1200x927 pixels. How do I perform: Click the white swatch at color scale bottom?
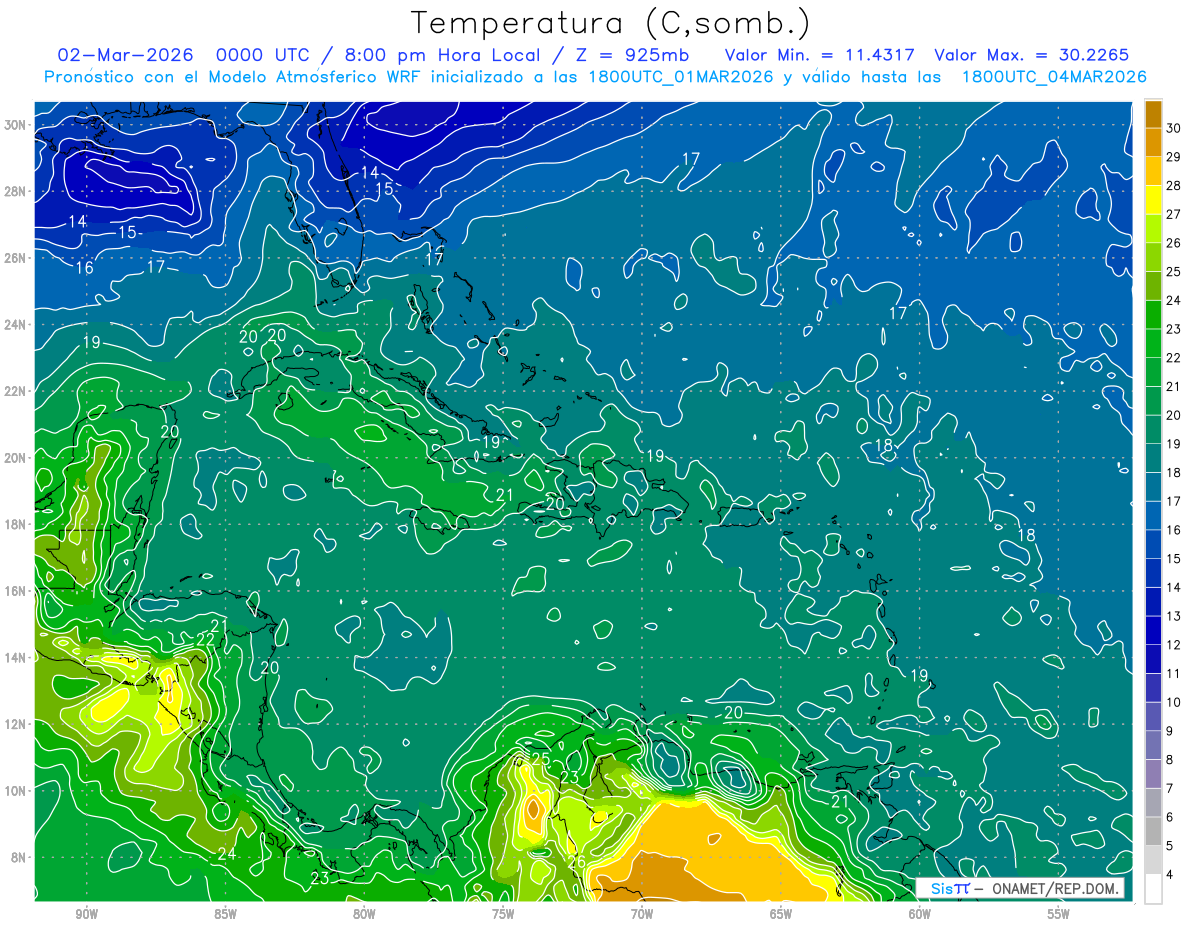point(1153,889)
